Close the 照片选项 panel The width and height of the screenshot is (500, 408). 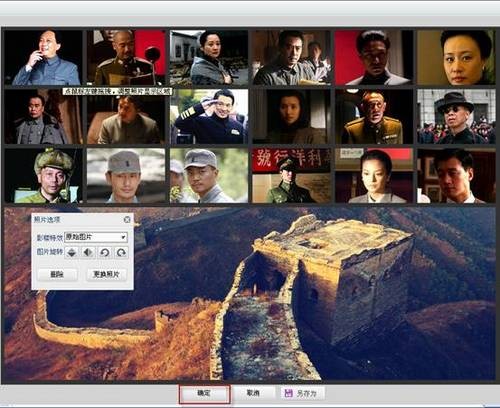point(127,220)
